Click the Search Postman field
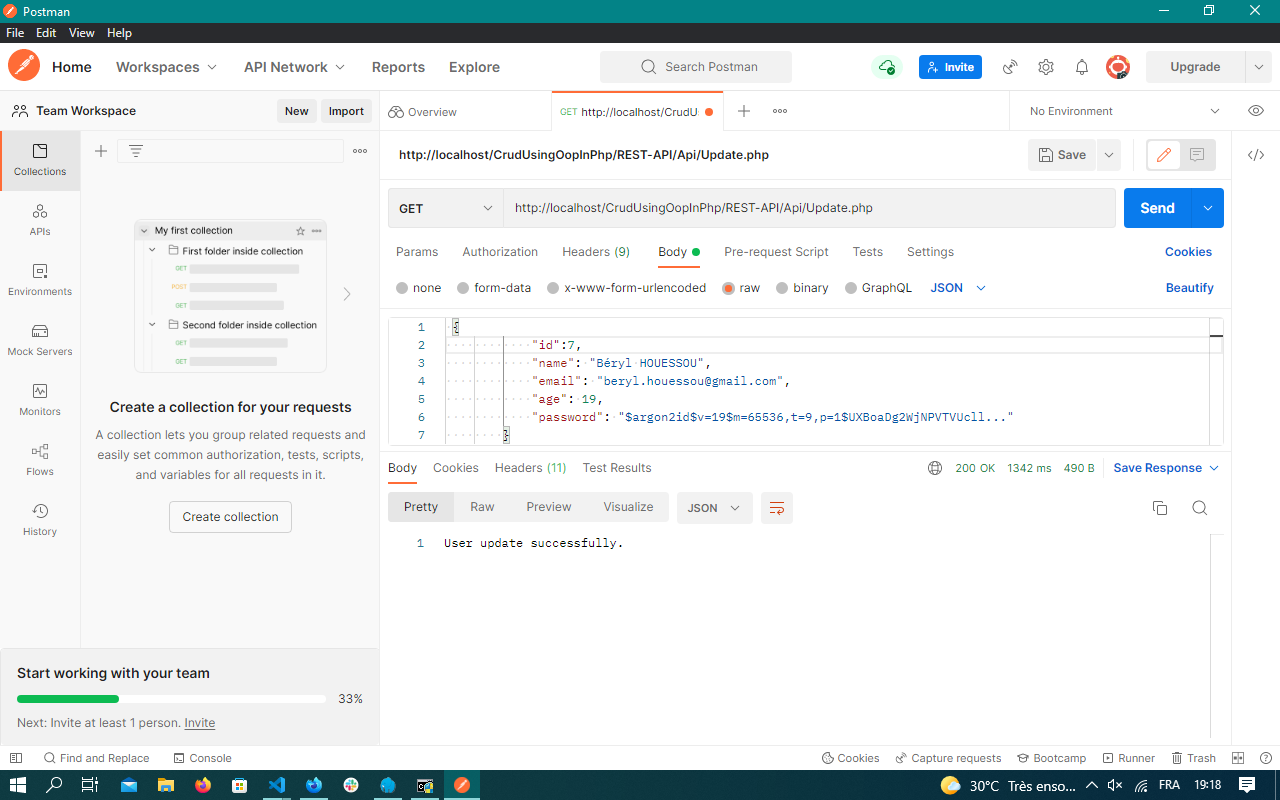This screenshot has height=800, width=1280. 696,67
